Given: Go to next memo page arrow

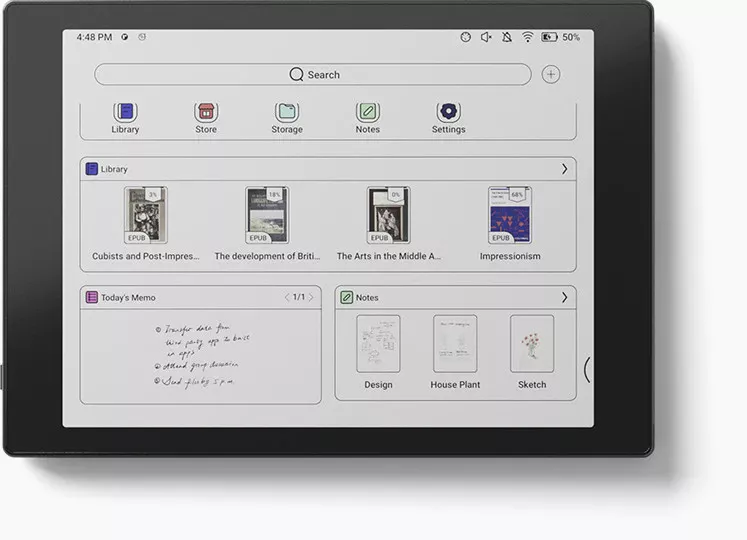Looking at the screenshot, I should 311,297.
